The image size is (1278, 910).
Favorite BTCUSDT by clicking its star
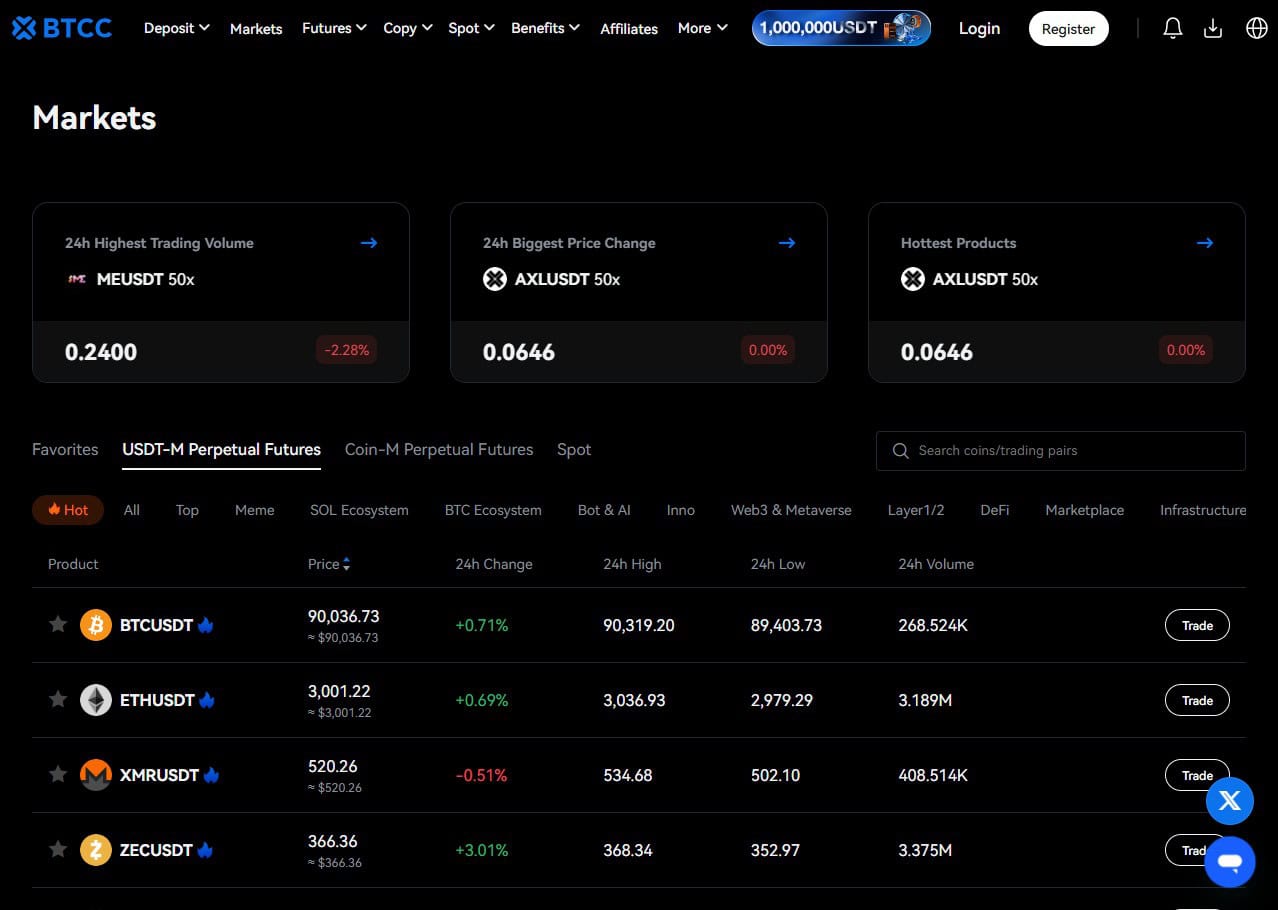pyautogui.click(x=57, y=624)
